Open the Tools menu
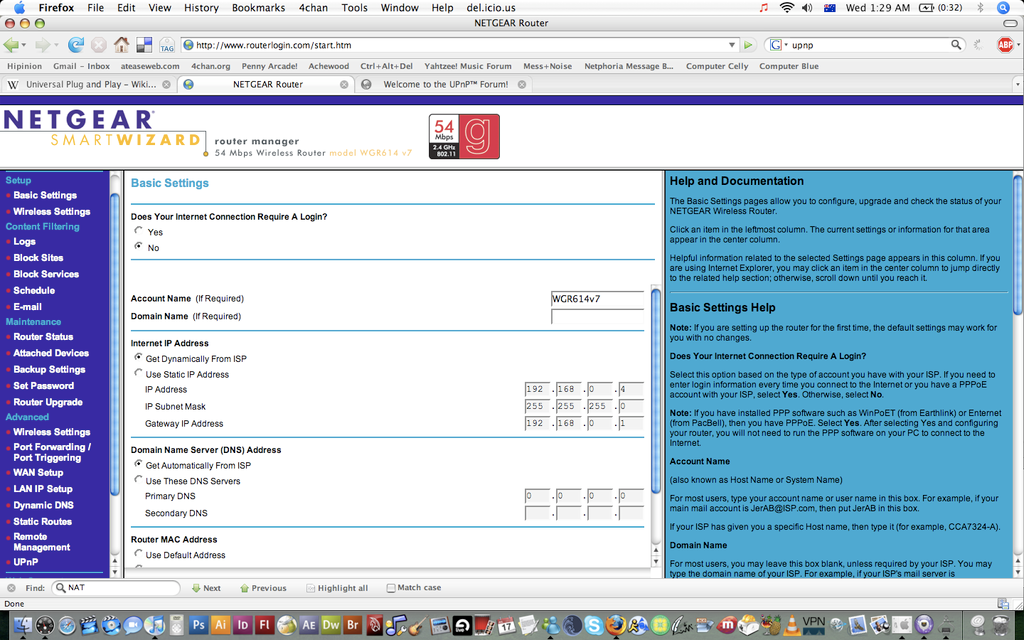This screenshot has width=1024, height=640. tap(355, 8)
